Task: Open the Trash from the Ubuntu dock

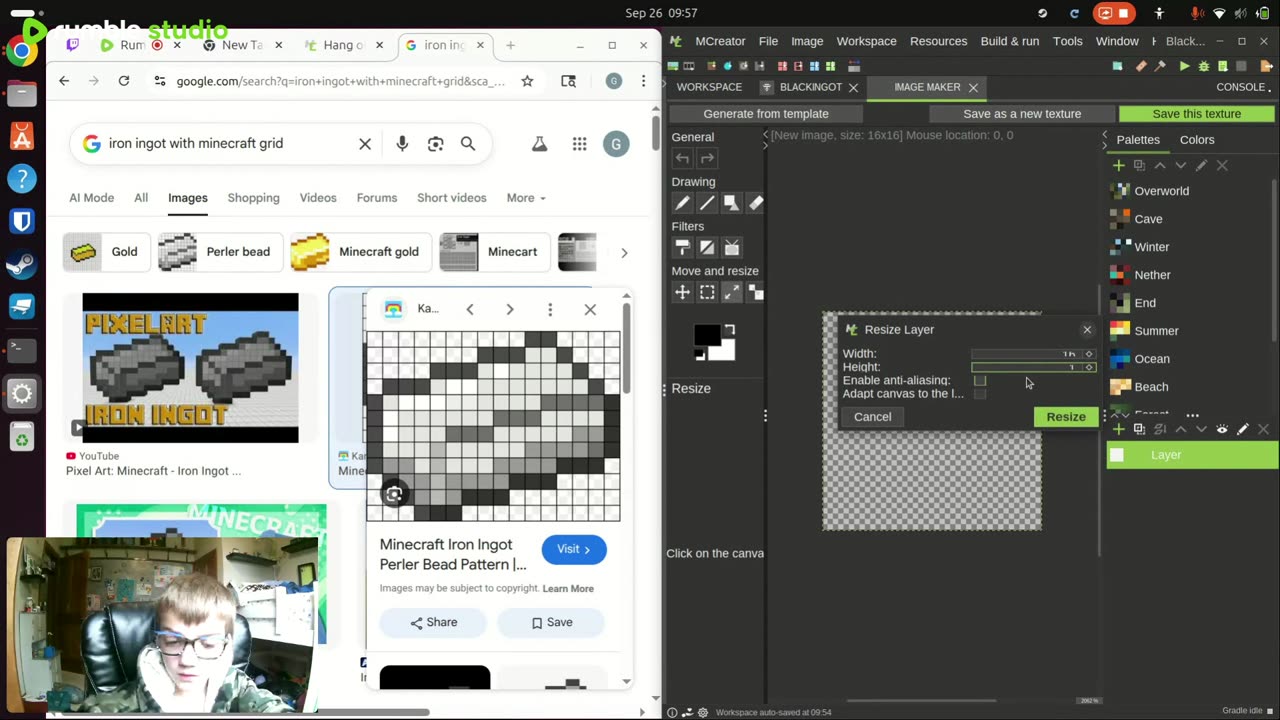Action: 22,437
